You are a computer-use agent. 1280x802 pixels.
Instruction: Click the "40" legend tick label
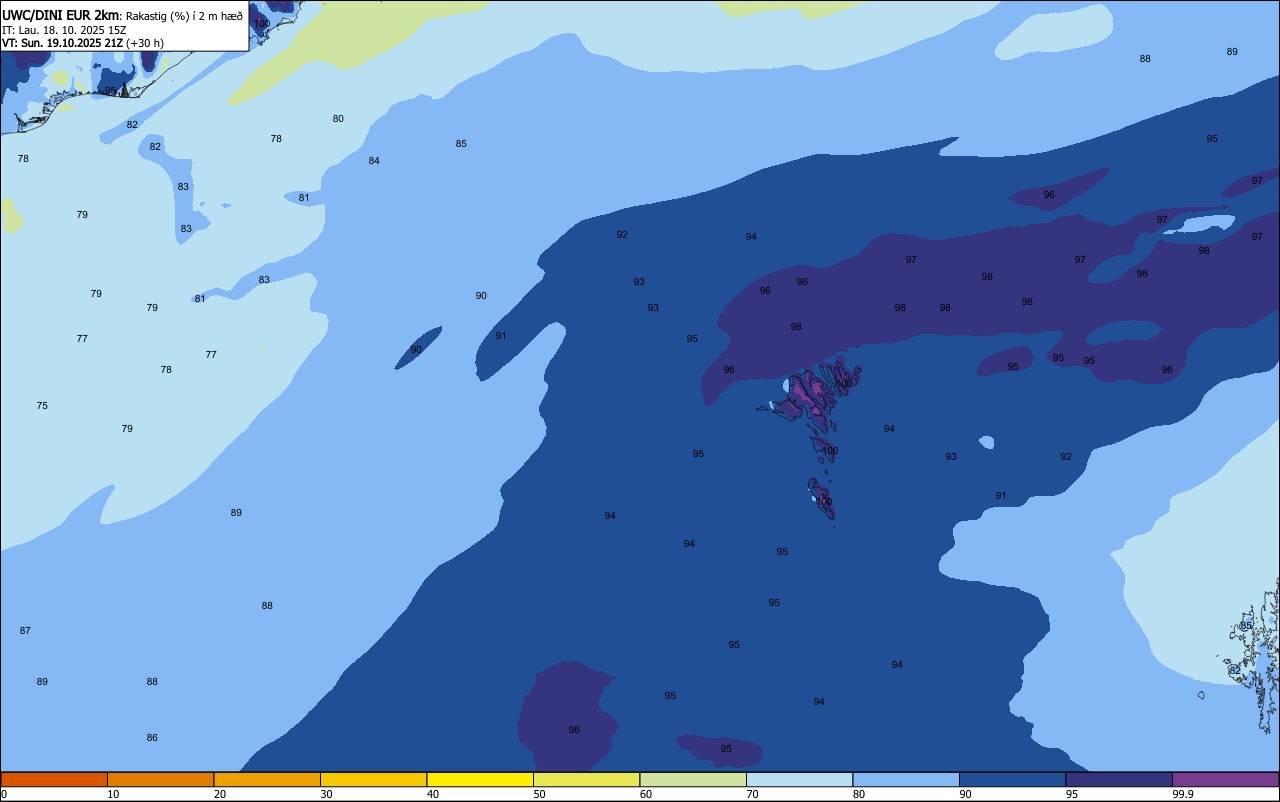(x=433, y=794)
